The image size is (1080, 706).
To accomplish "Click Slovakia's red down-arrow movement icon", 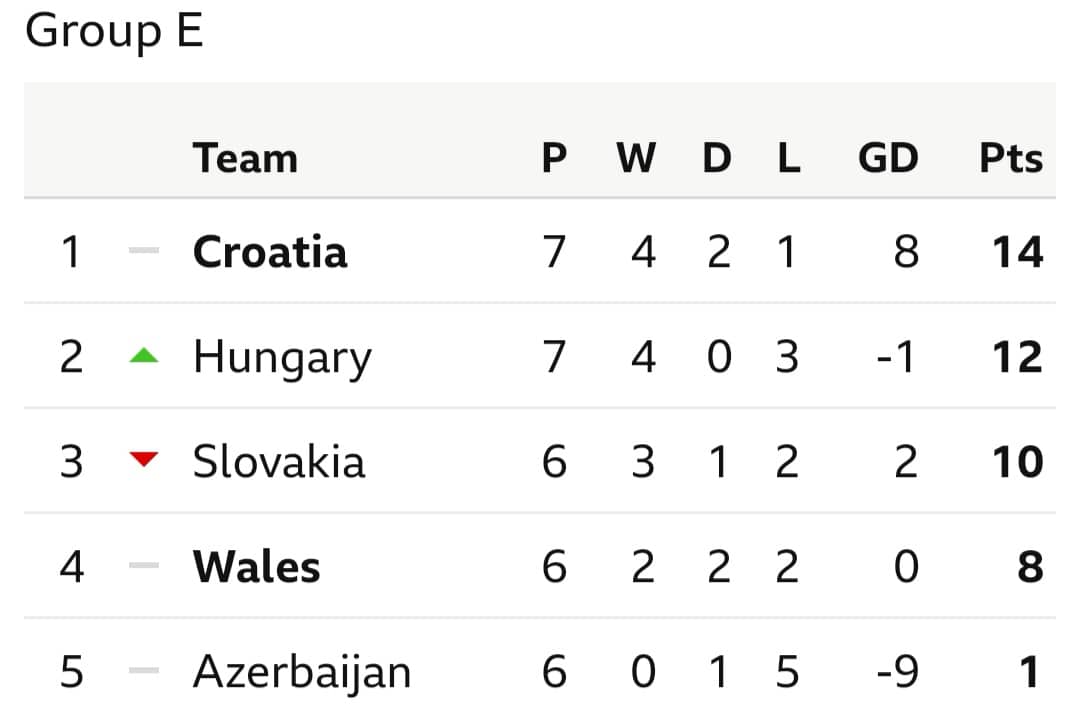I will (x=144, y=459).
